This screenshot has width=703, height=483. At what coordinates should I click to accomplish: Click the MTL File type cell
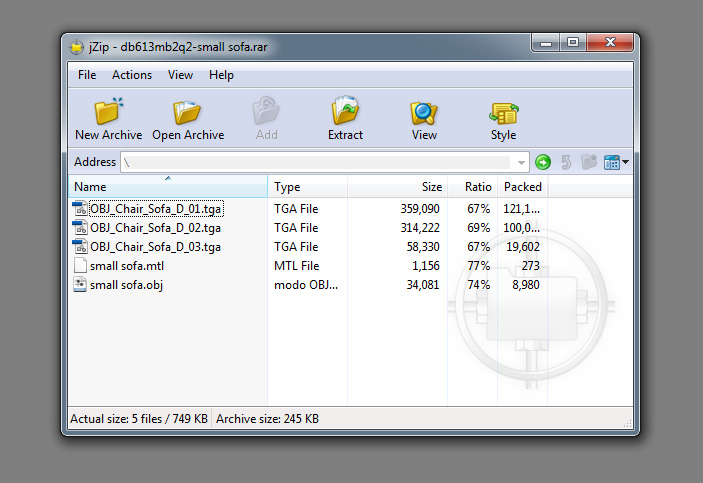pos(296,266)
